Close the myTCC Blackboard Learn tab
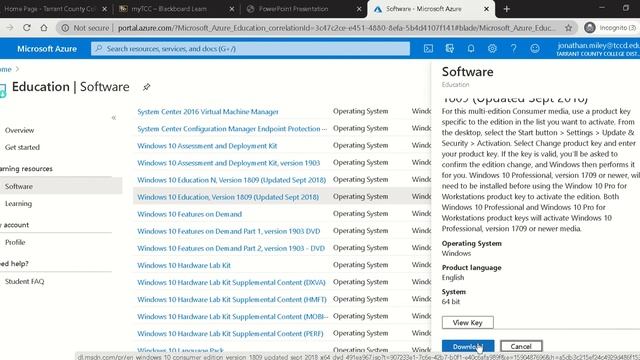 pos(231,9)
